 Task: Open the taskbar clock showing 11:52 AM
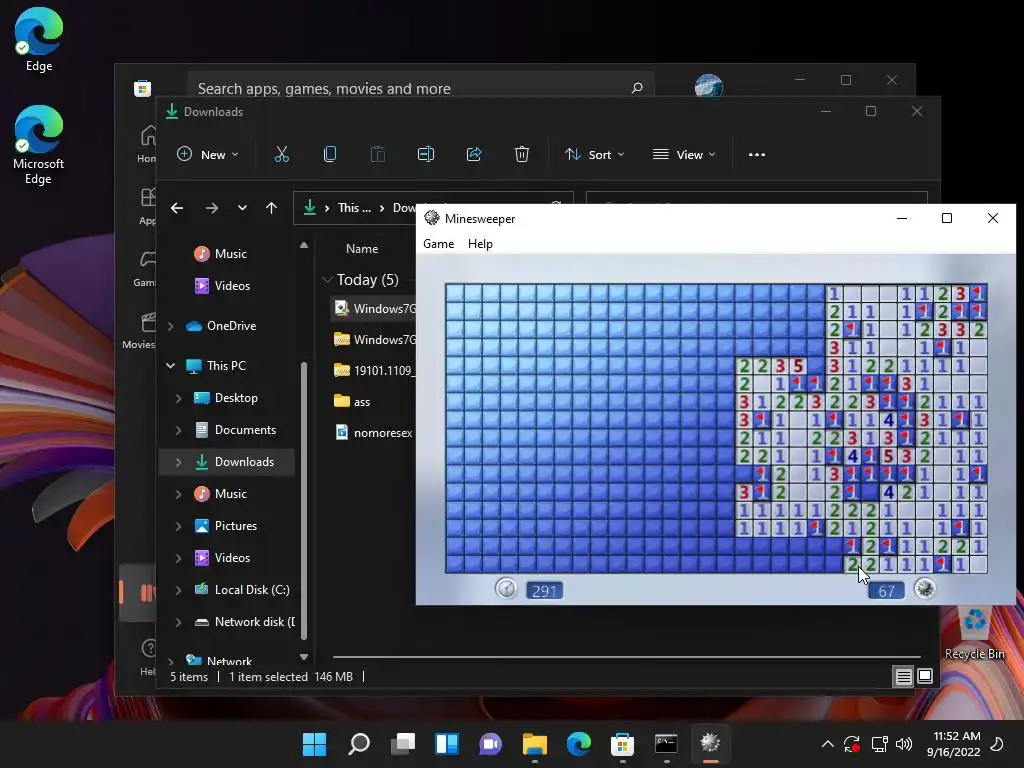coord(953,744)
